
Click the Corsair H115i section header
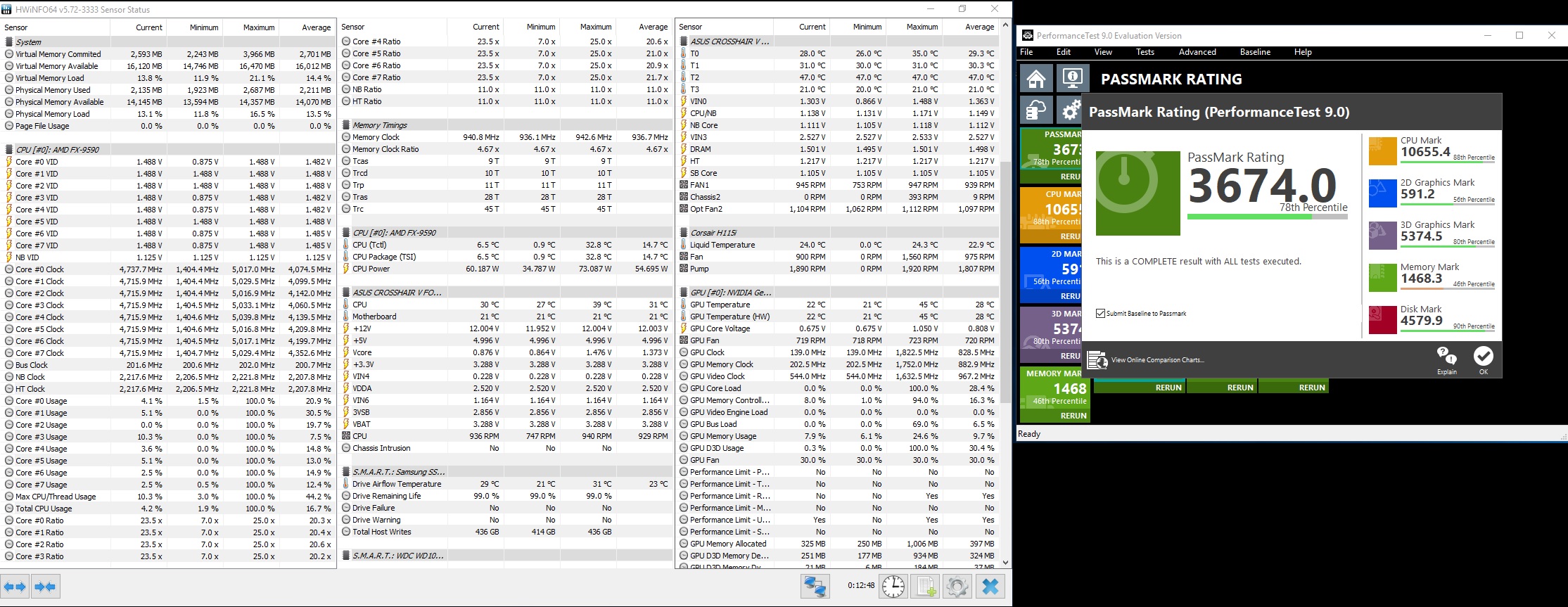point(837,233)
